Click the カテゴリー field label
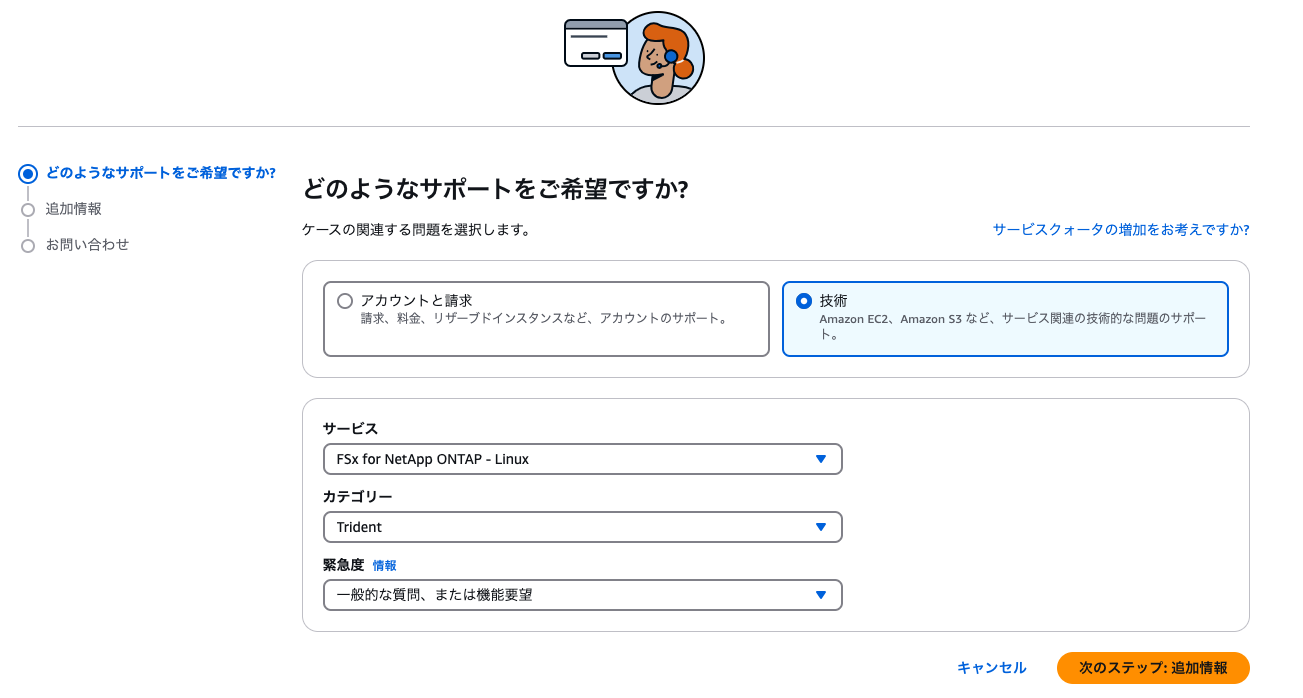 [358, 496]
